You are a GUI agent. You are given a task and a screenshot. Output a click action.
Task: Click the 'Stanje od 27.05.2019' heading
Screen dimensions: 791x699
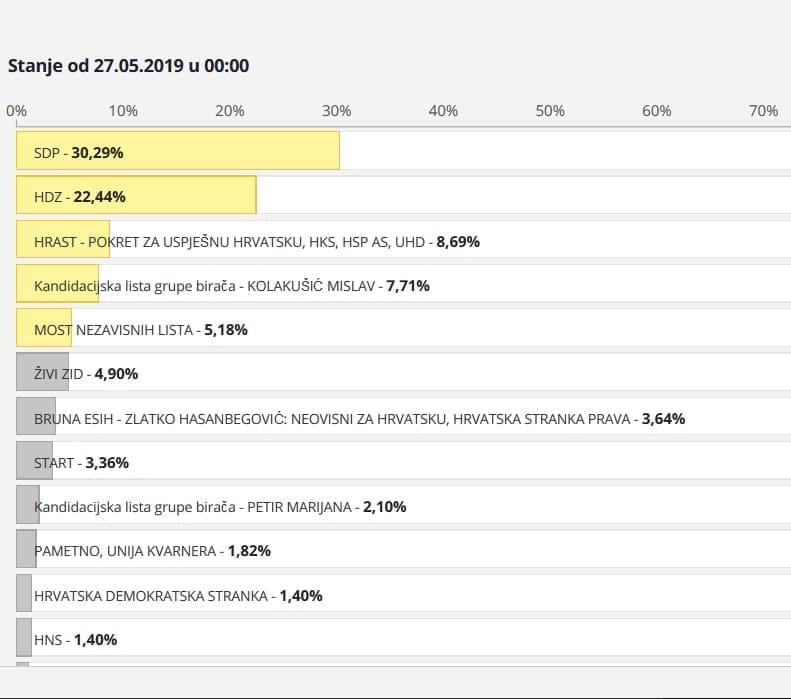(129, 66)
